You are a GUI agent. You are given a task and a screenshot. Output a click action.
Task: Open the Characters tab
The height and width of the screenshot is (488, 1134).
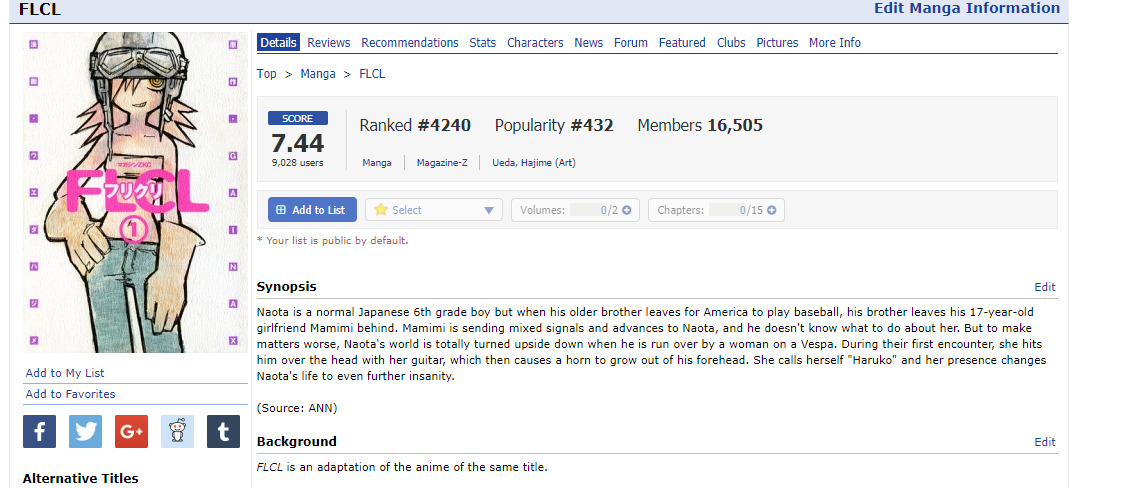click(x=535, y=43)
